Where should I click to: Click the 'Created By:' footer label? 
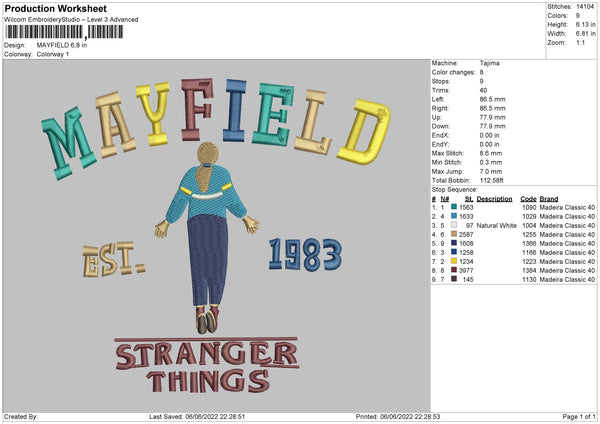(x=21, y=416)
